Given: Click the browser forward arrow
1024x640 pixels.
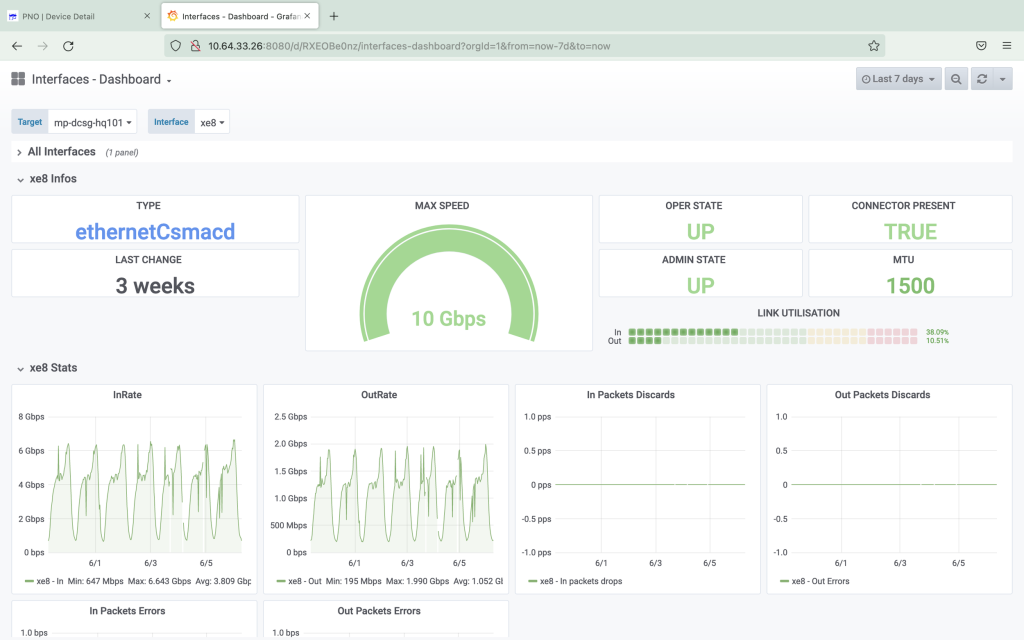Looking at the screenshot, I should coord(42,46).
